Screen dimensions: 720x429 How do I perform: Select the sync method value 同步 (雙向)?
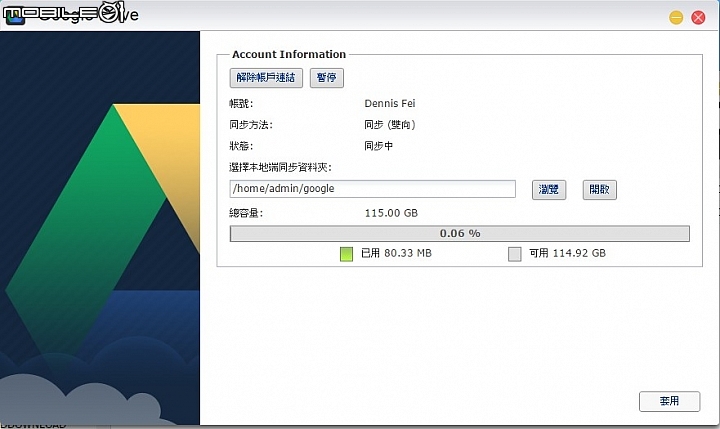coord(389,124)
